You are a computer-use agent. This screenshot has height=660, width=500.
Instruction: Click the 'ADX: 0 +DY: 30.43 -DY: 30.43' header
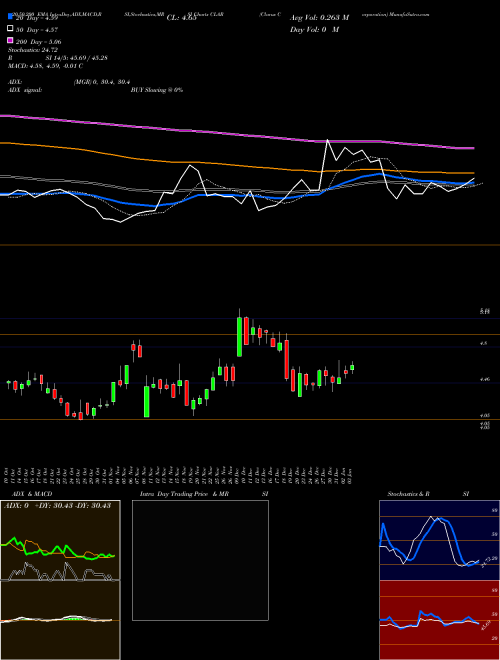click(58, 505)
